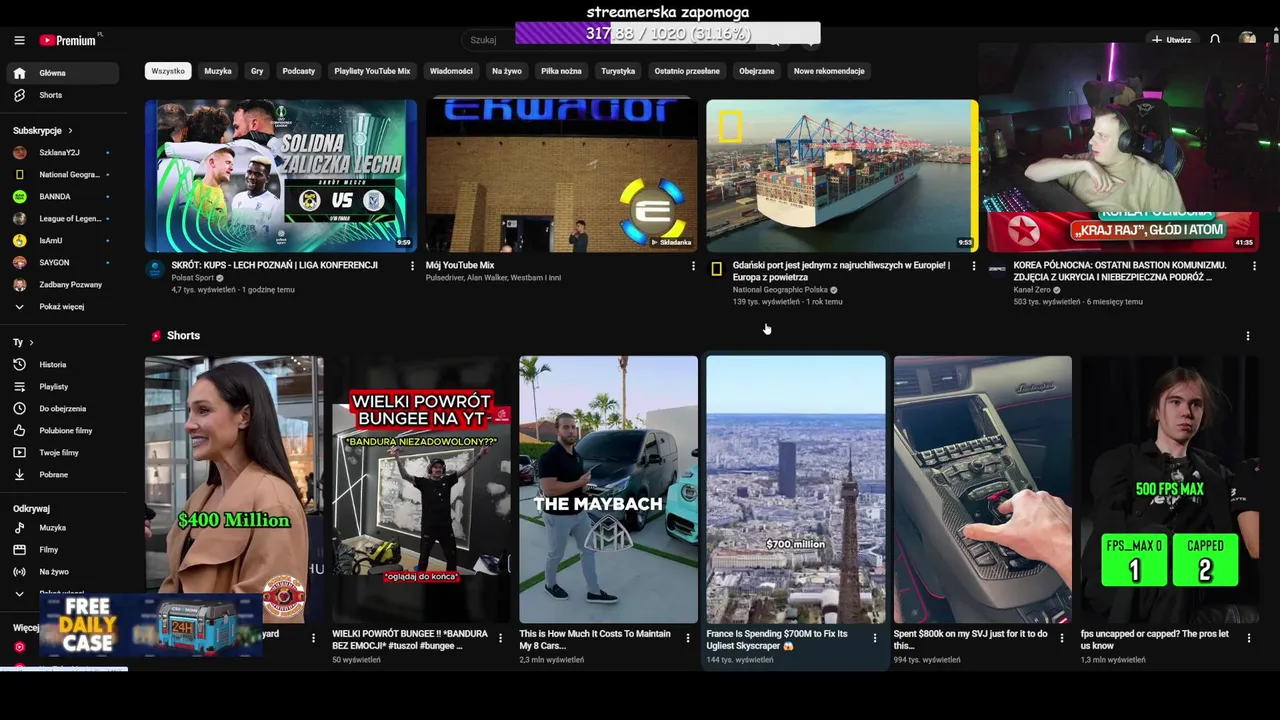Open options for France $700M short
The height and width of the screenshot is (720, 1280).
click(874, 638)
